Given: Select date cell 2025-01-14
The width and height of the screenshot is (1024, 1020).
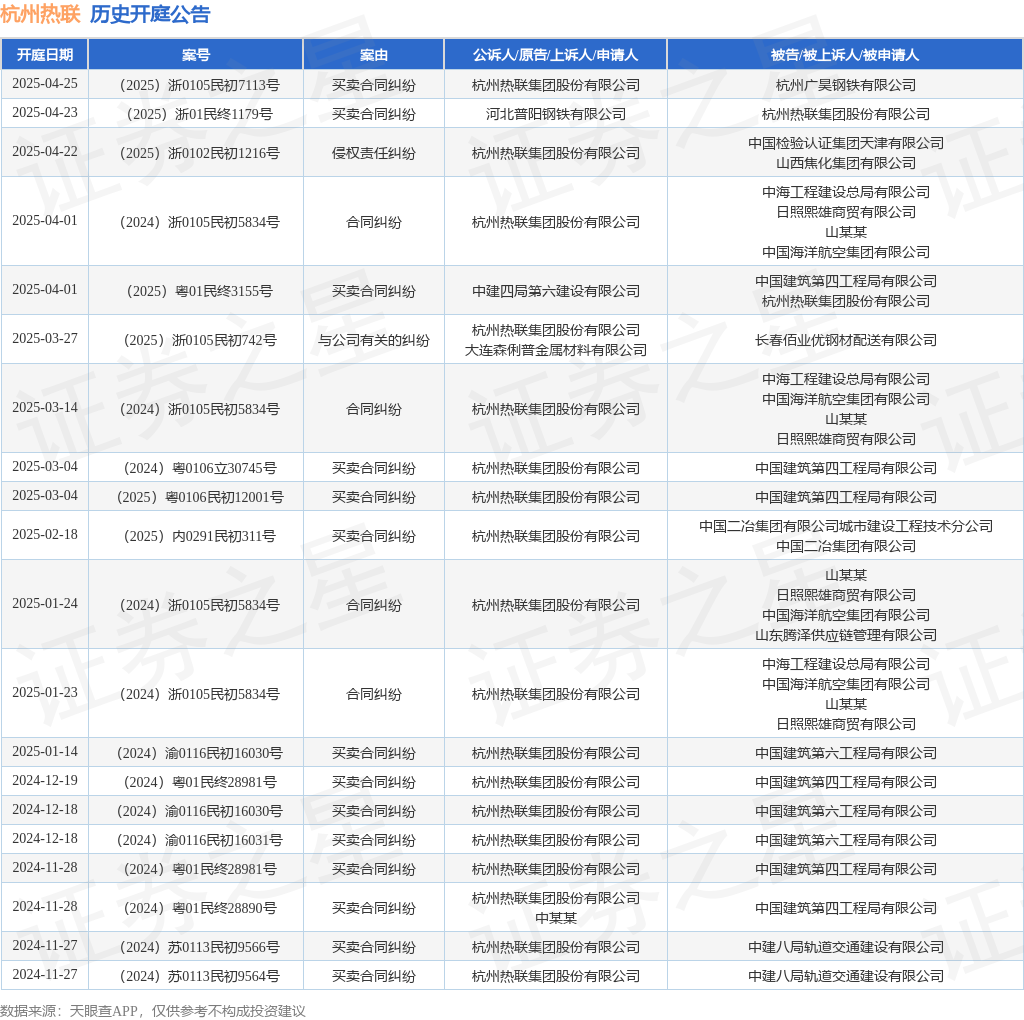Looking at the screenshot, I should (x=44, y=752).
